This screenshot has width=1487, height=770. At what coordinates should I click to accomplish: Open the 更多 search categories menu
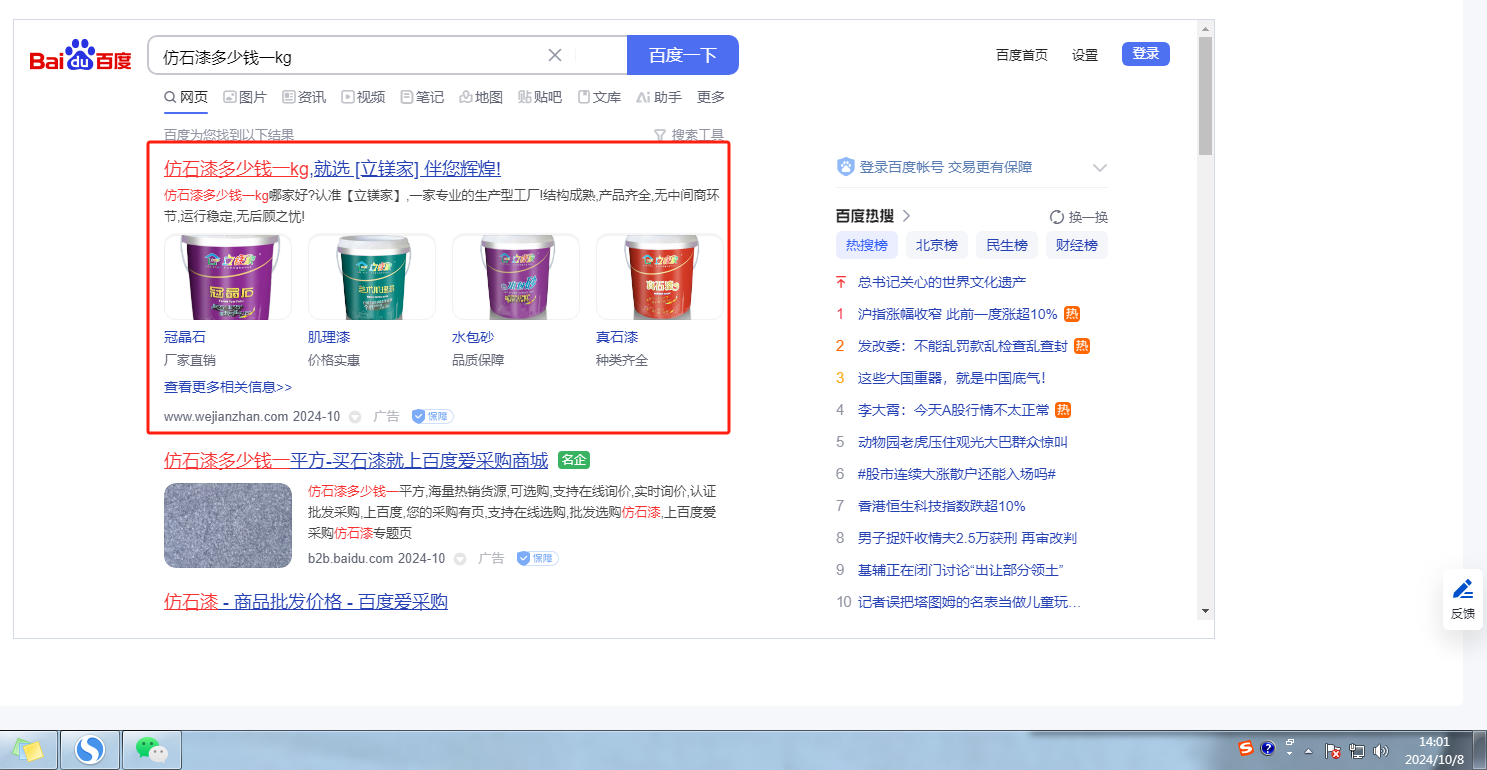711,97
